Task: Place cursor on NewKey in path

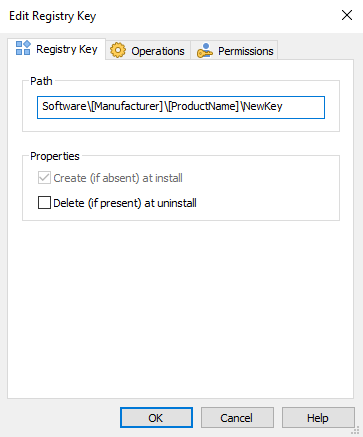Action: point(263,106)
